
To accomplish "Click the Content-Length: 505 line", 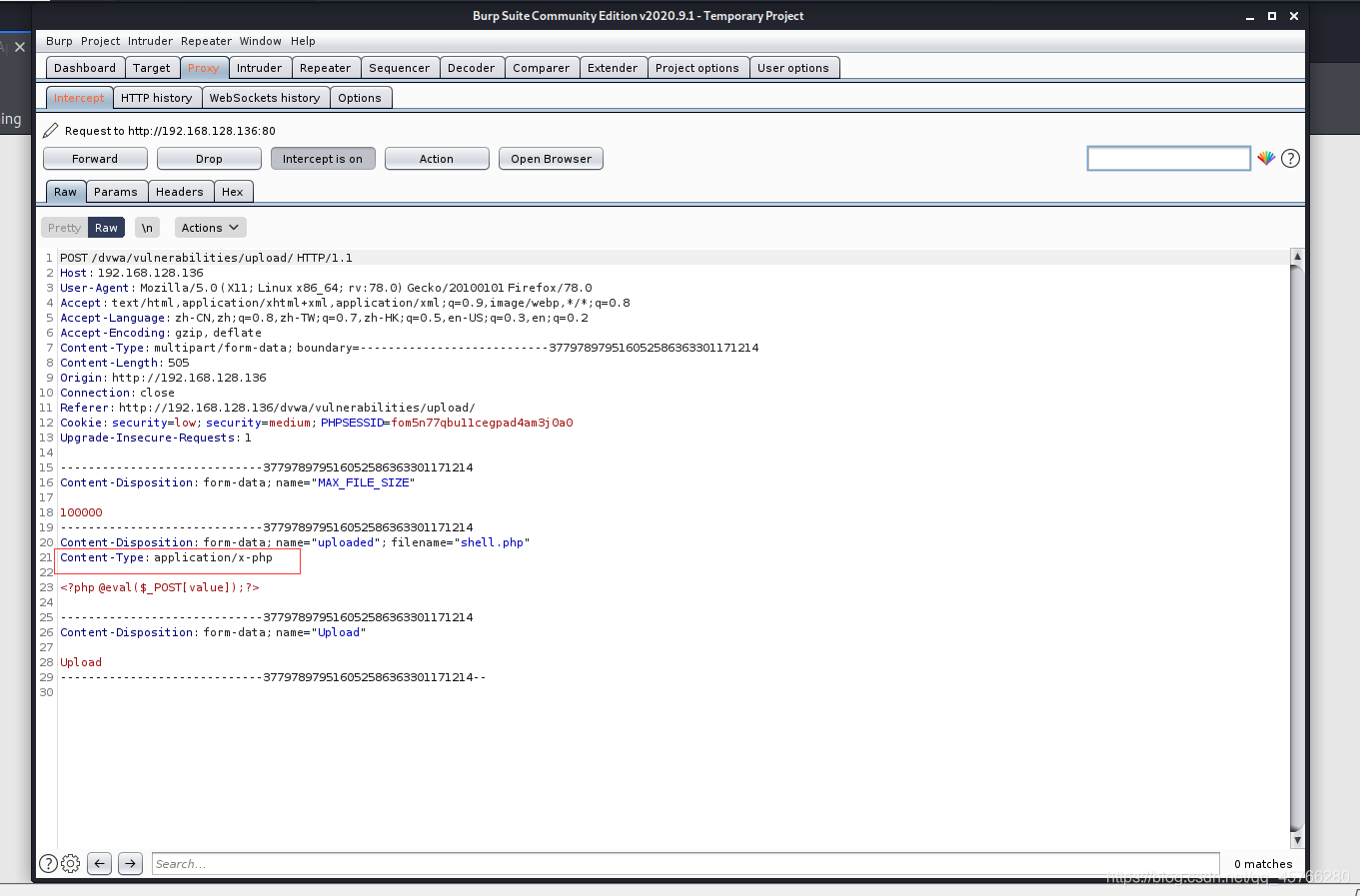I will [x=124, y=363].
